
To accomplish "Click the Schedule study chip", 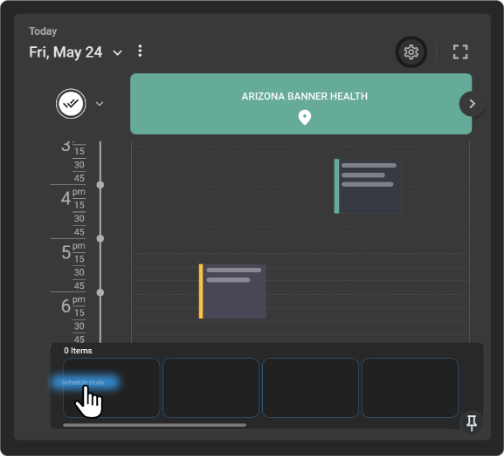I will click(85, 382).
